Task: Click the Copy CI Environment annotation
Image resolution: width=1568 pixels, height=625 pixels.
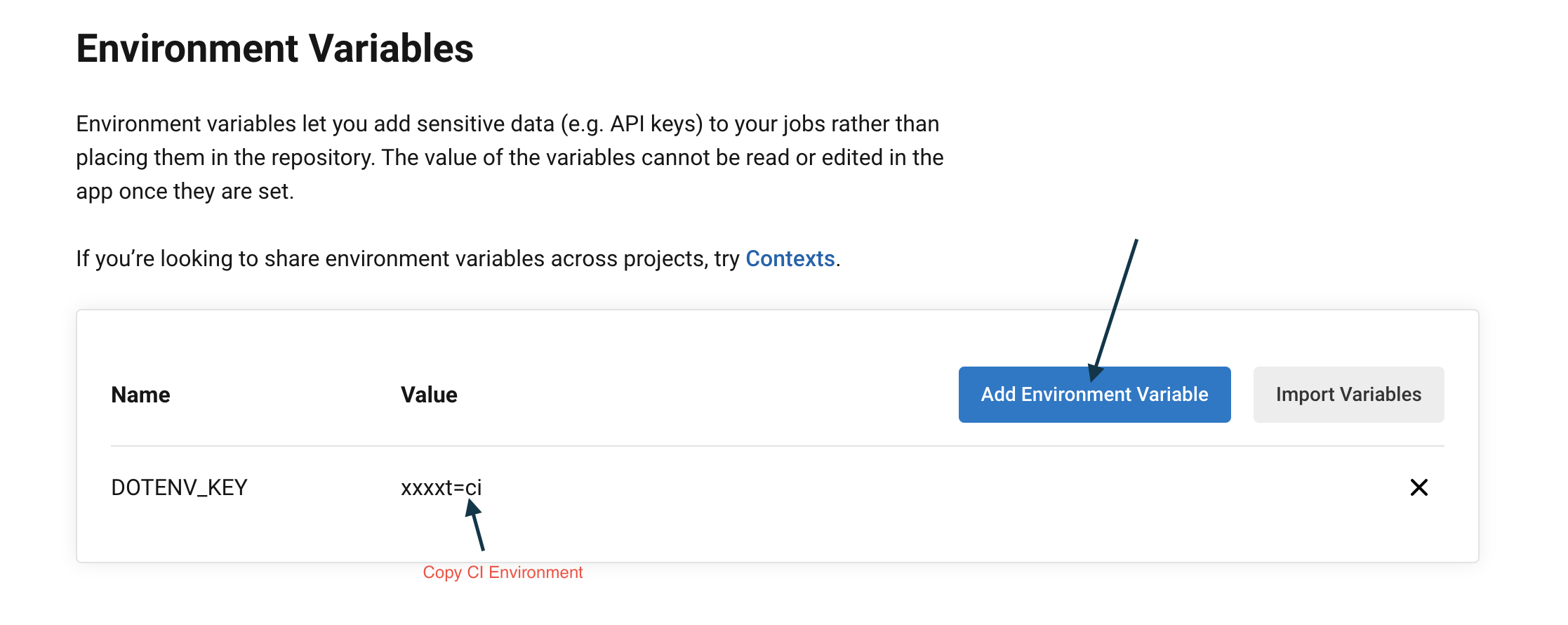Action: [503, 572]
